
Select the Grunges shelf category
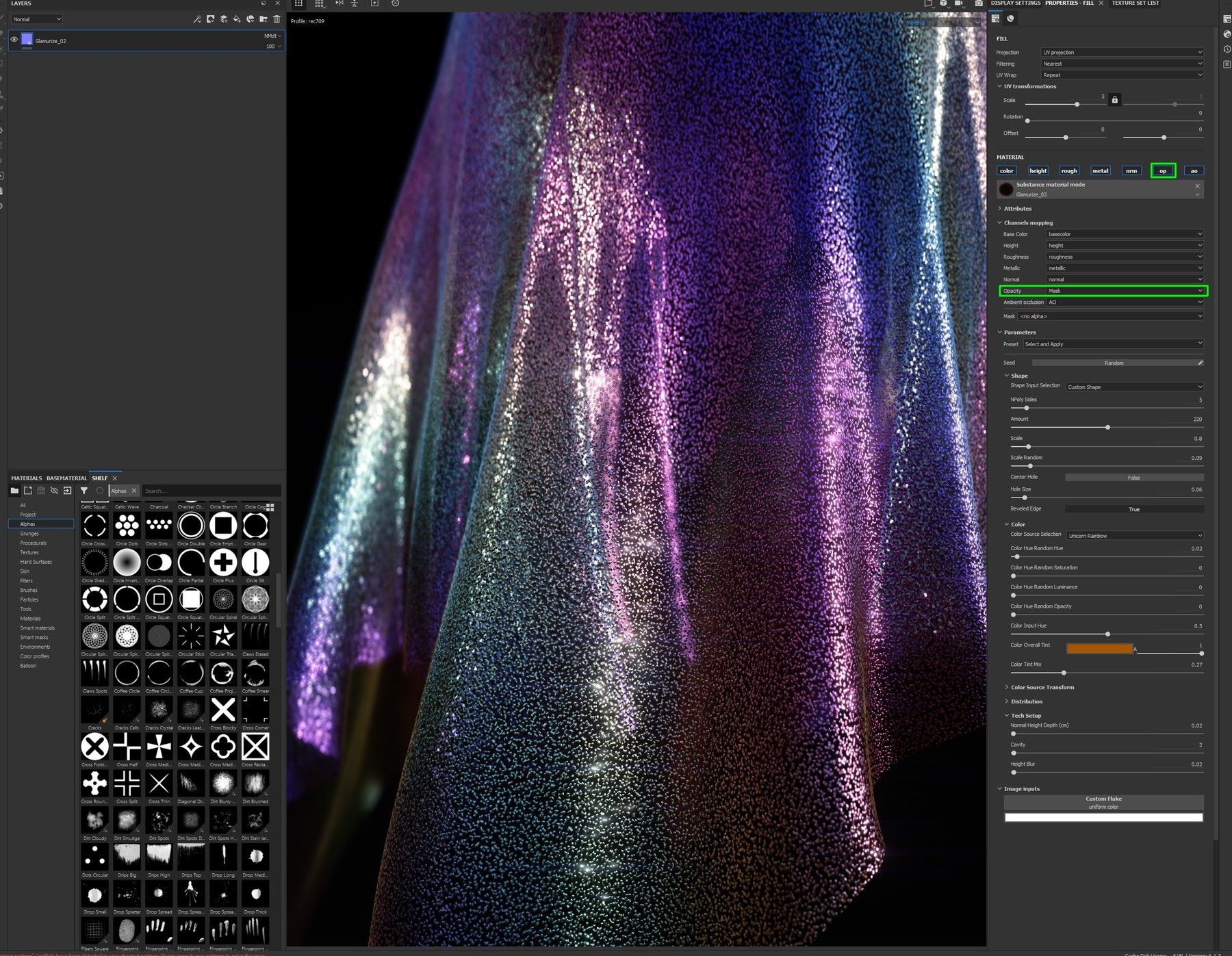click(x=29, y=533)
